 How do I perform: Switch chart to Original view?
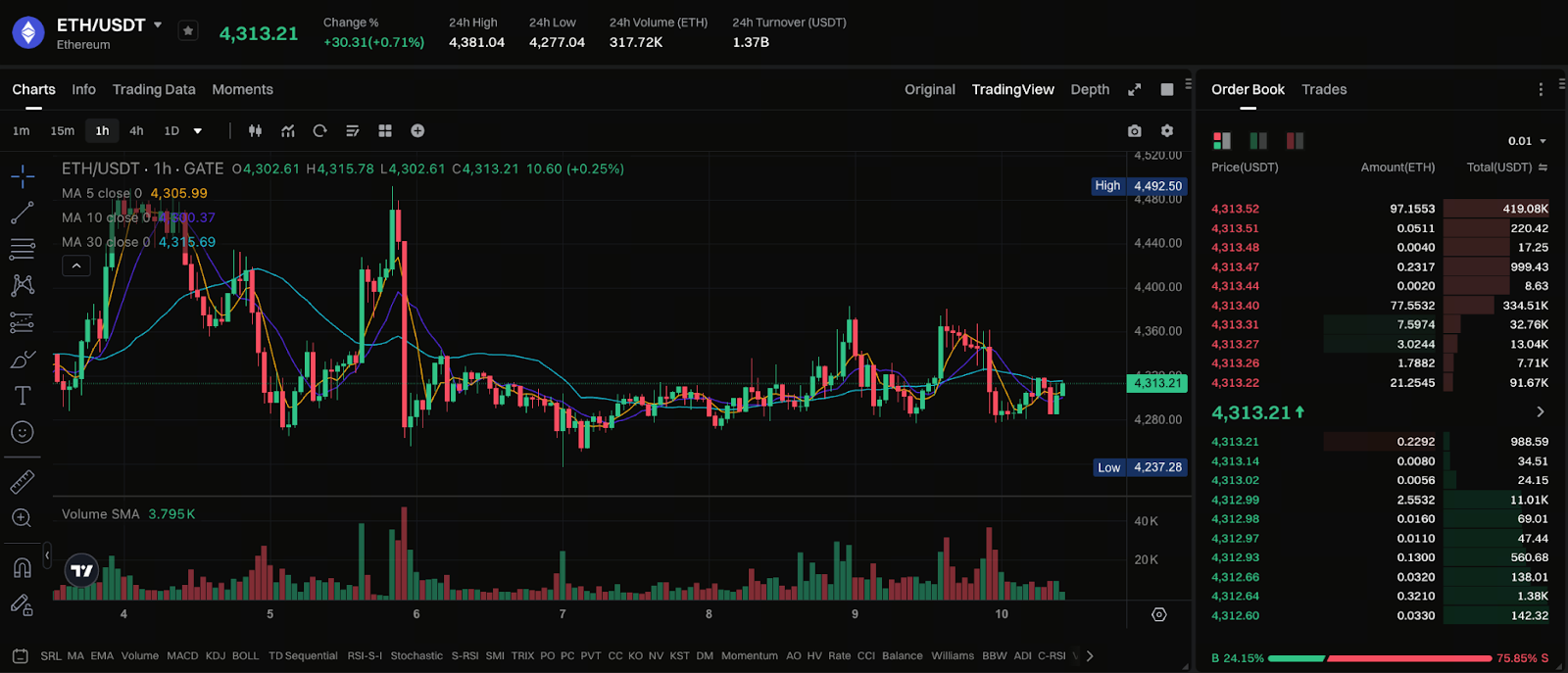(929, 89)
